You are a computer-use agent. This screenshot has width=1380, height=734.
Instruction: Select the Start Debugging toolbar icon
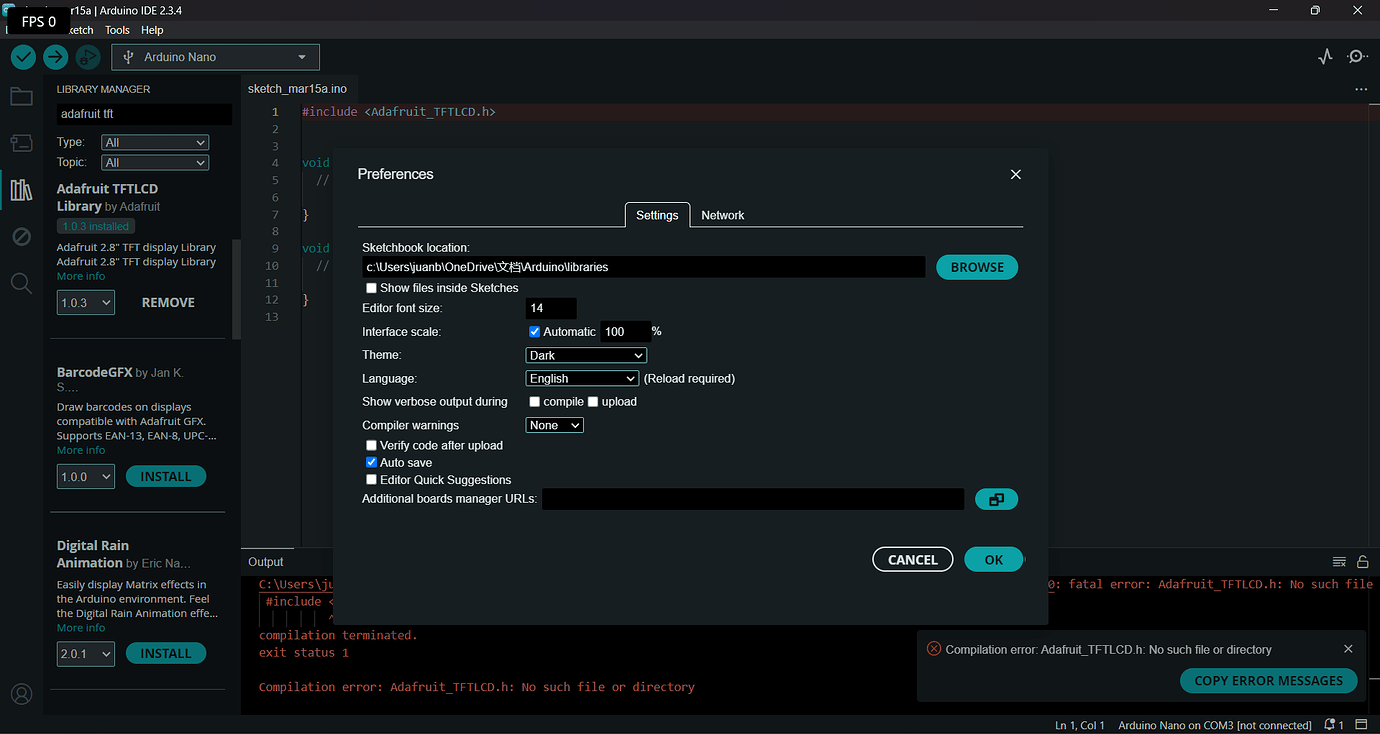tap(88, 57)
